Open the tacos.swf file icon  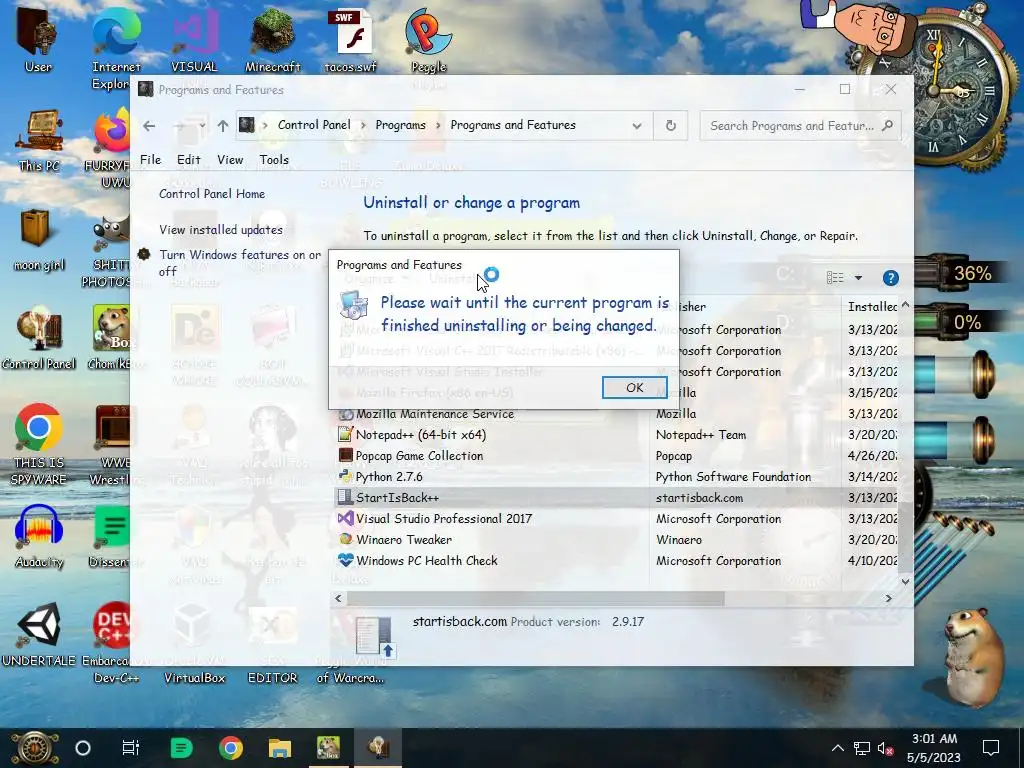click(x=351, y=39)
